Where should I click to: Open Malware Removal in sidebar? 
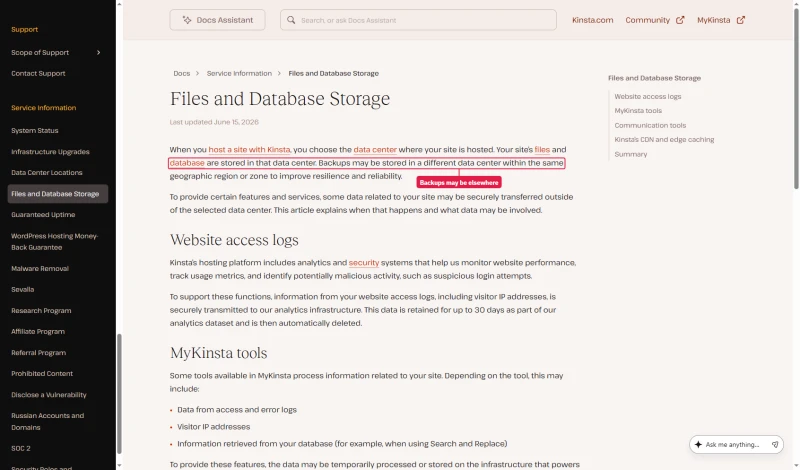coord(40,268)
